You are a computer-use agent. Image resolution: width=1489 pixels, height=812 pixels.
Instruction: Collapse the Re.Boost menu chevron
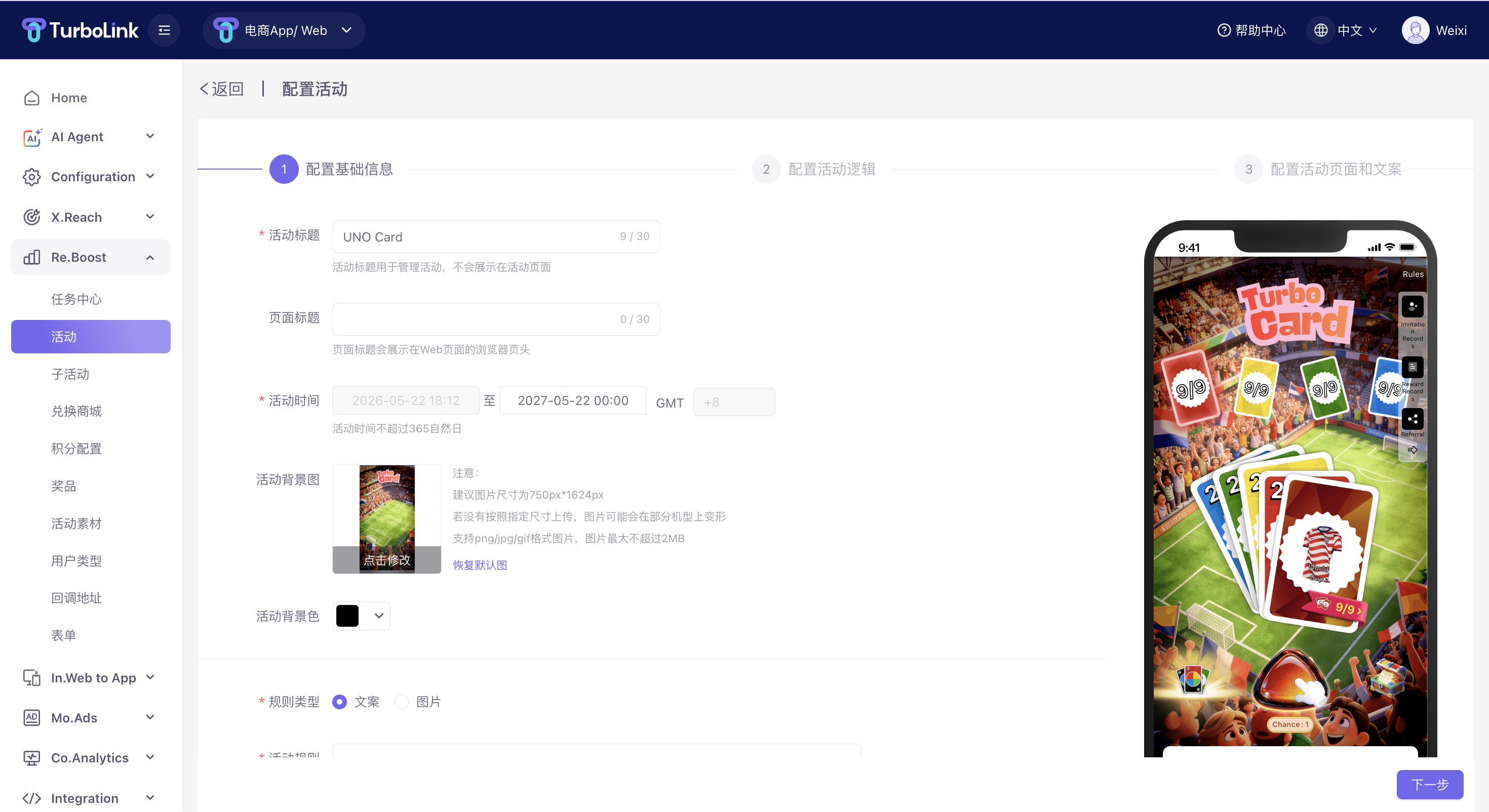click(x=150, y=257)
